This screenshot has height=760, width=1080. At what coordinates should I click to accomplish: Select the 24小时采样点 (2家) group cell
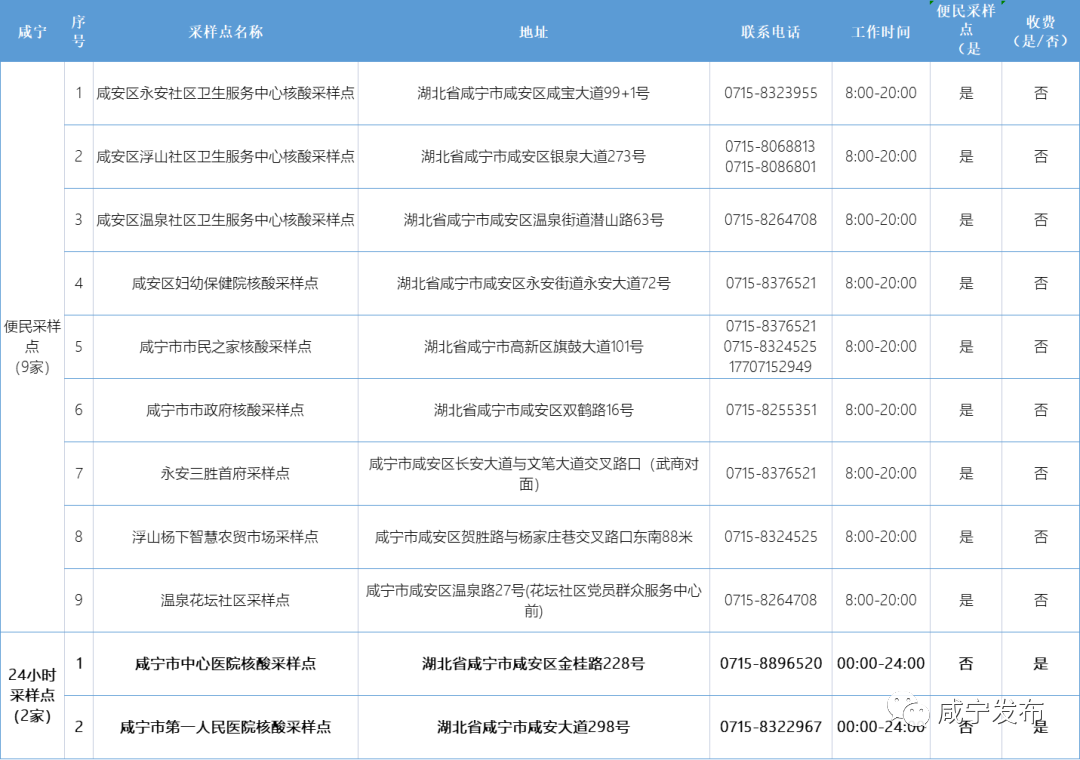pyautogui.click(x=32, y=695)
